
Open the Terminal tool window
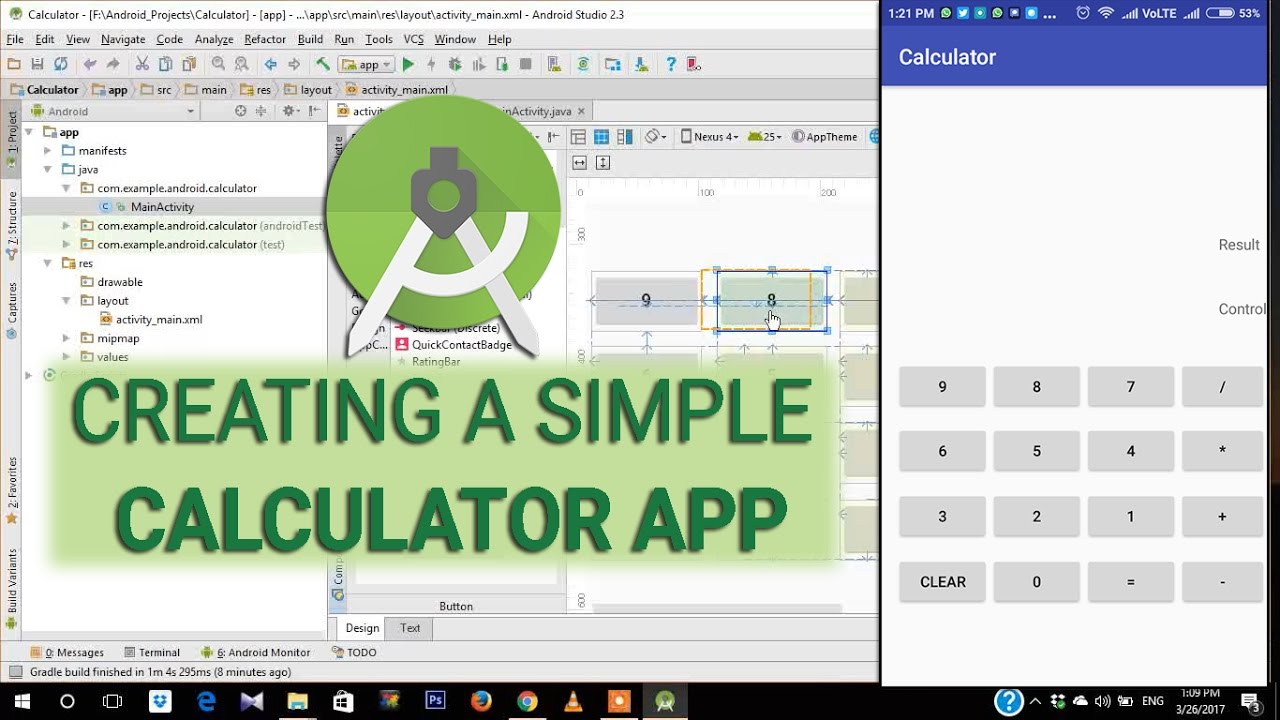151,652
